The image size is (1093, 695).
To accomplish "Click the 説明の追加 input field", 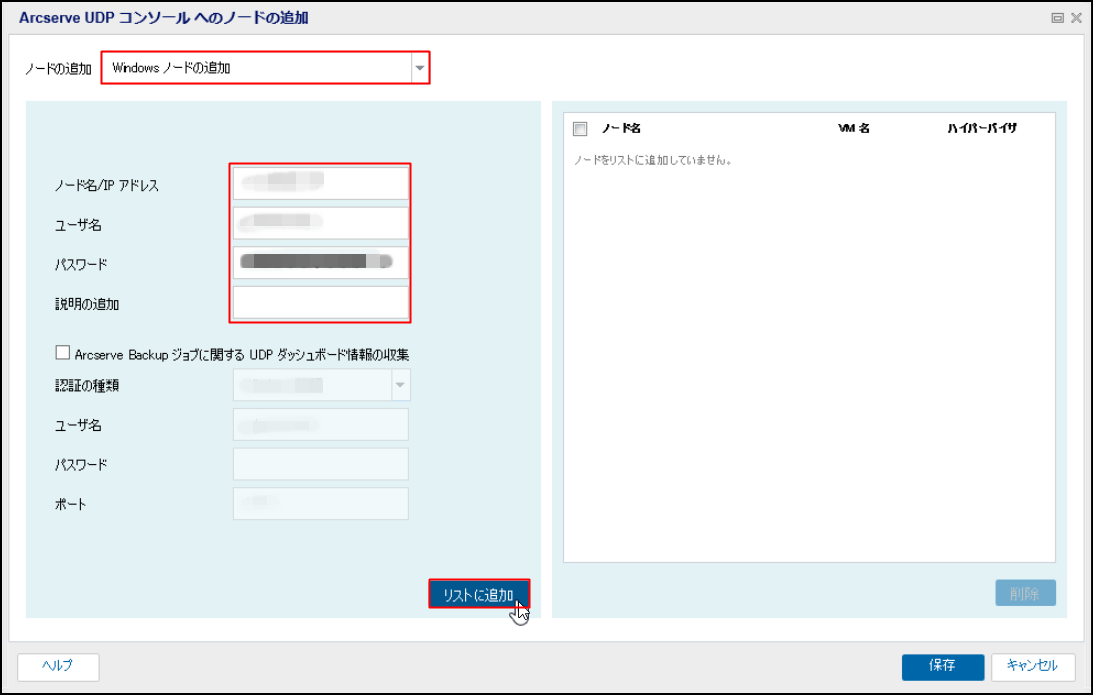I will [x=321, y=303].
